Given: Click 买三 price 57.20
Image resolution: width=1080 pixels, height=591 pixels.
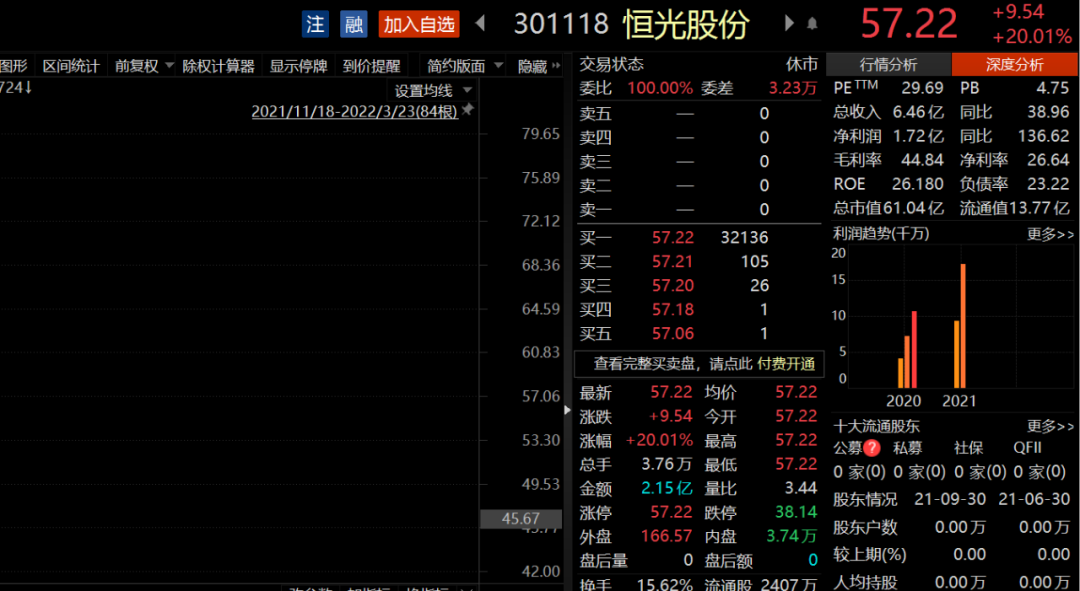Looking at the screenshot, I should (673, 286).
